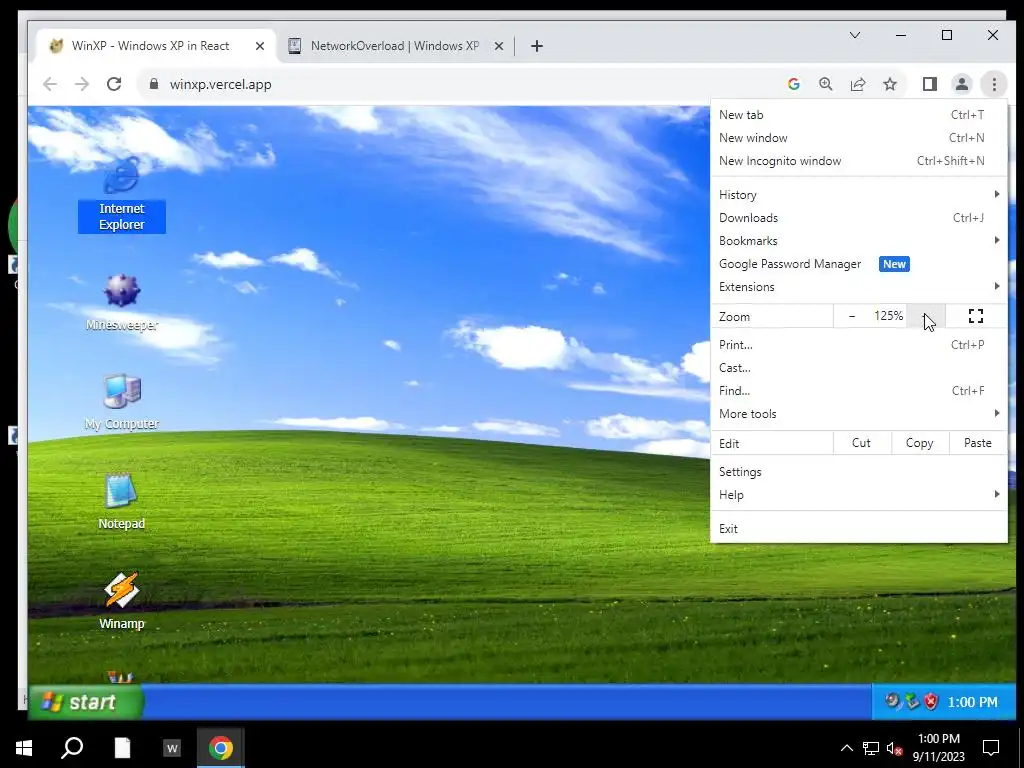Click the XP start button
This screenshot has width=1024, height=768.
[x=86, y=702]
